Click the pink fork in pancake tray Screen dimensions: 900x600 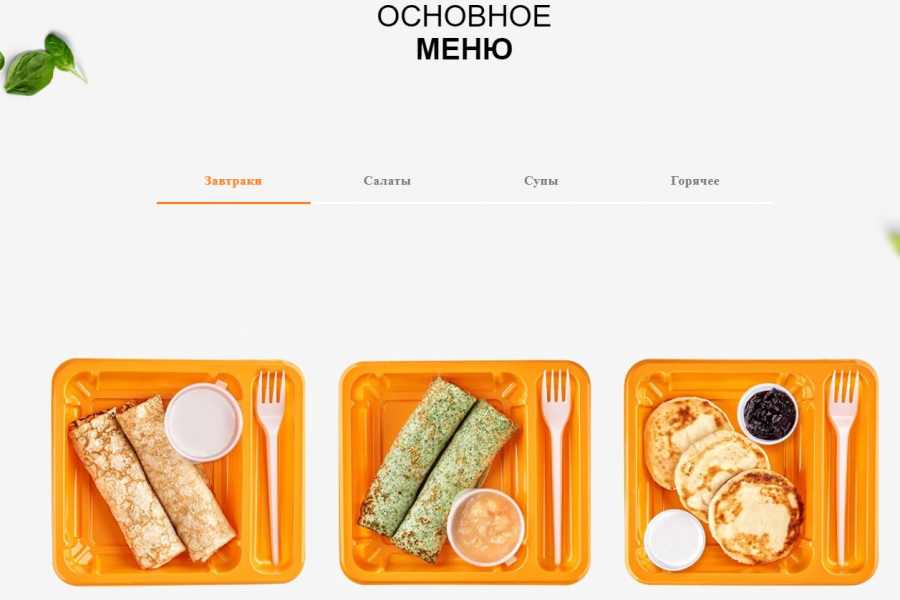pyautogui.click(x=843, y=465)
